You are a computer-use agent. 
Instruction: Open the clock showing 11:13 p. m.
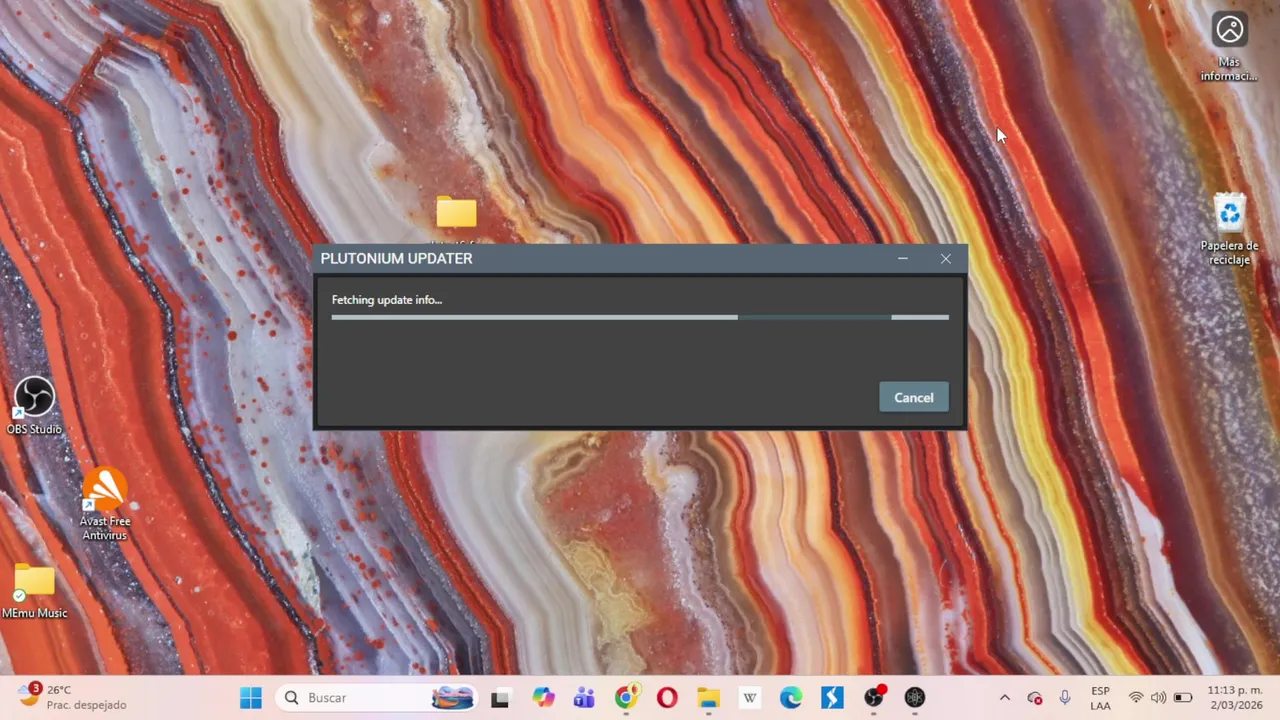tap(1234, 698)
